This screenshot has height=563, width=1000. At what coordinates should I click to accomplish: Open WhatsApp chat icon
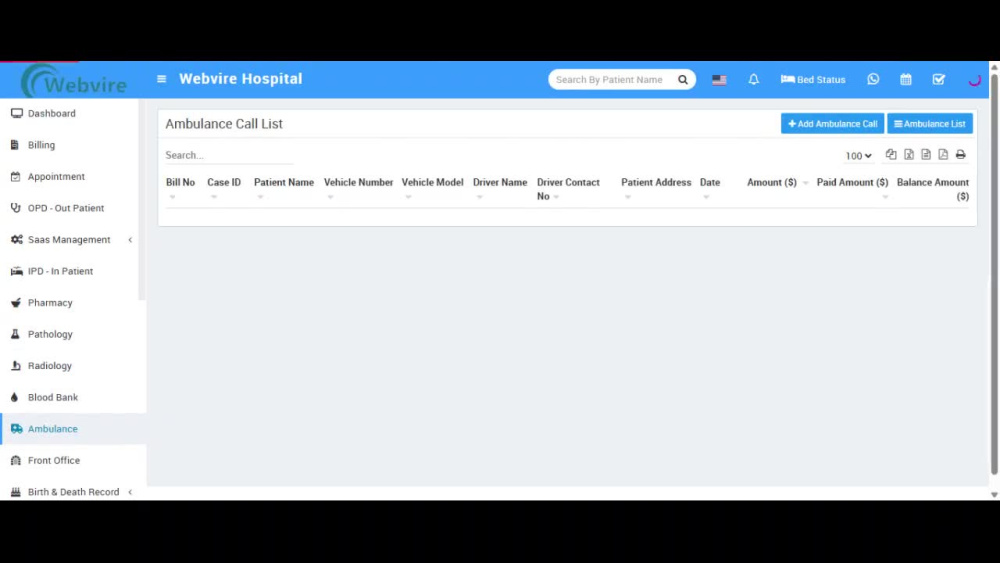(873, 79)
